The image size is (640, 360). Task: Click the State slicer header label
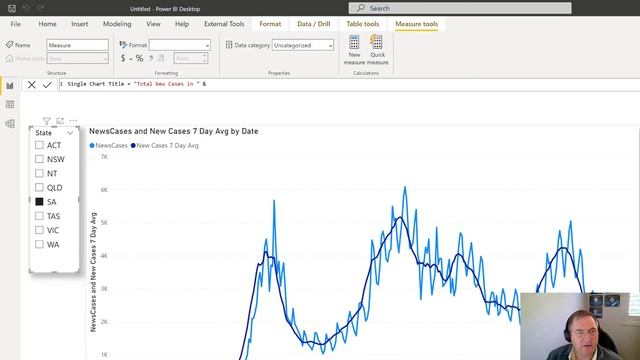[x=44, y=133]
